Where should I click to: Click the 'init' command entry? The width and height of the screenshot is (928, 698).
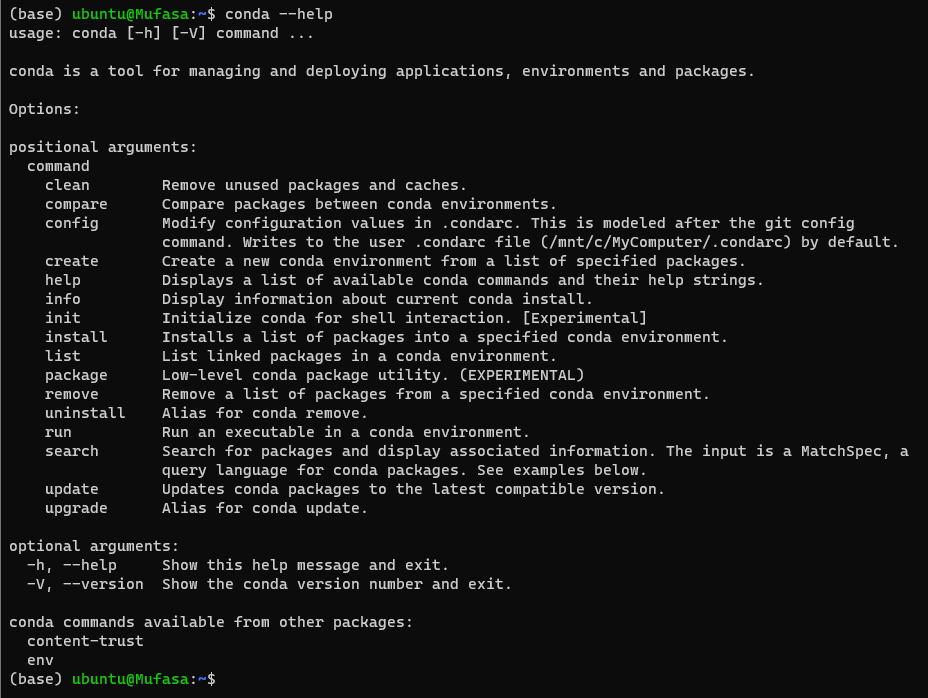(63, 318)
